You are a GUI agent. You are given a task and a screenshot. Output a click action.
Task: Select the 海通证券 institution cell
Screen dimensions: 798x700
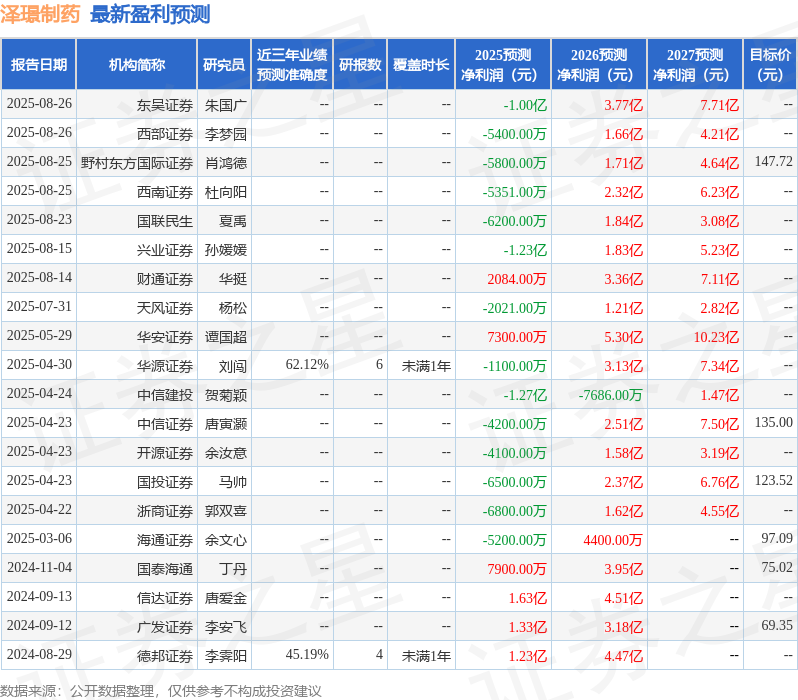click(136, 540)
